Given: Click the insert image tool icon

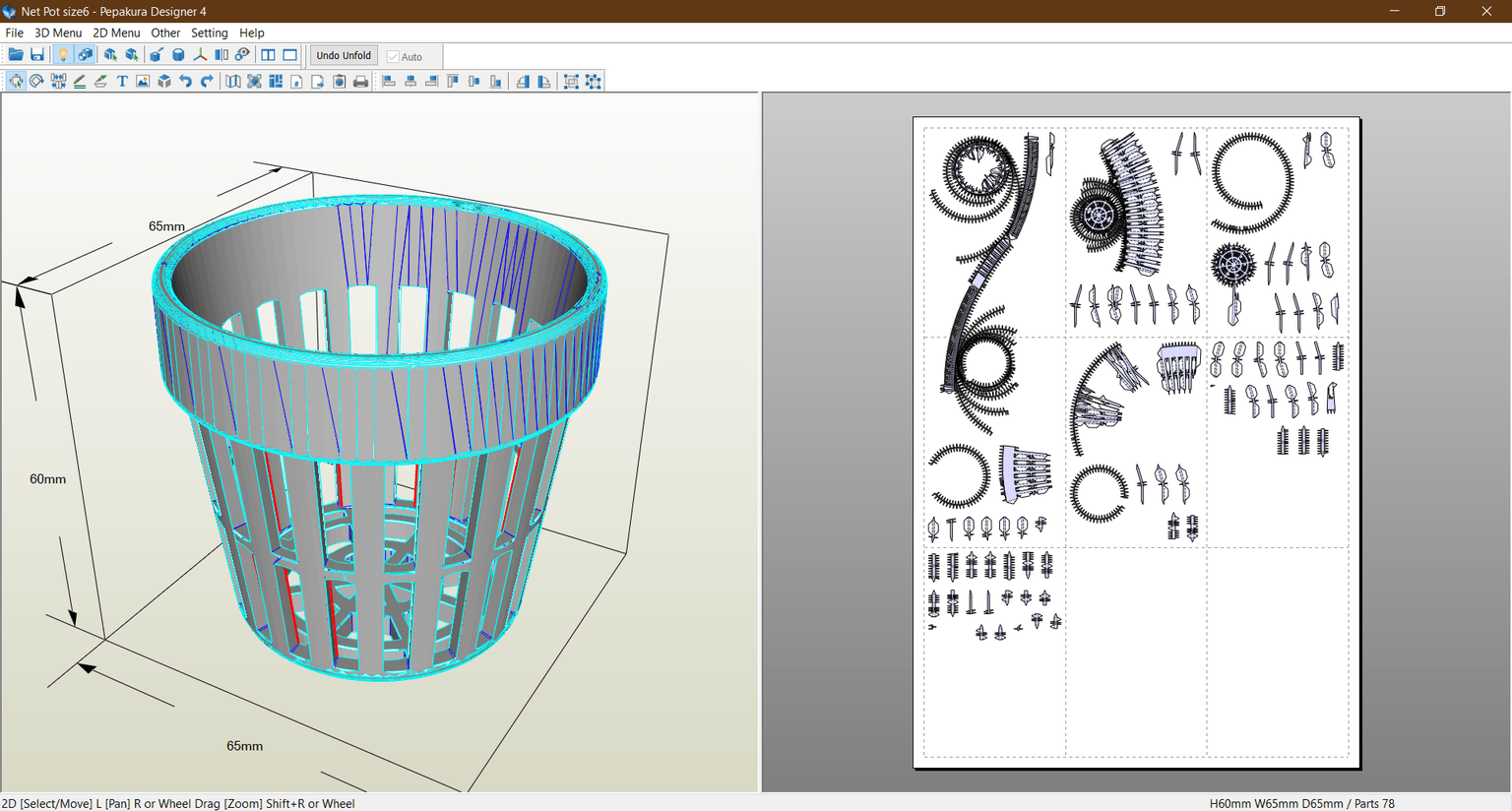Looking at the screenshot, I should point(143,82).
